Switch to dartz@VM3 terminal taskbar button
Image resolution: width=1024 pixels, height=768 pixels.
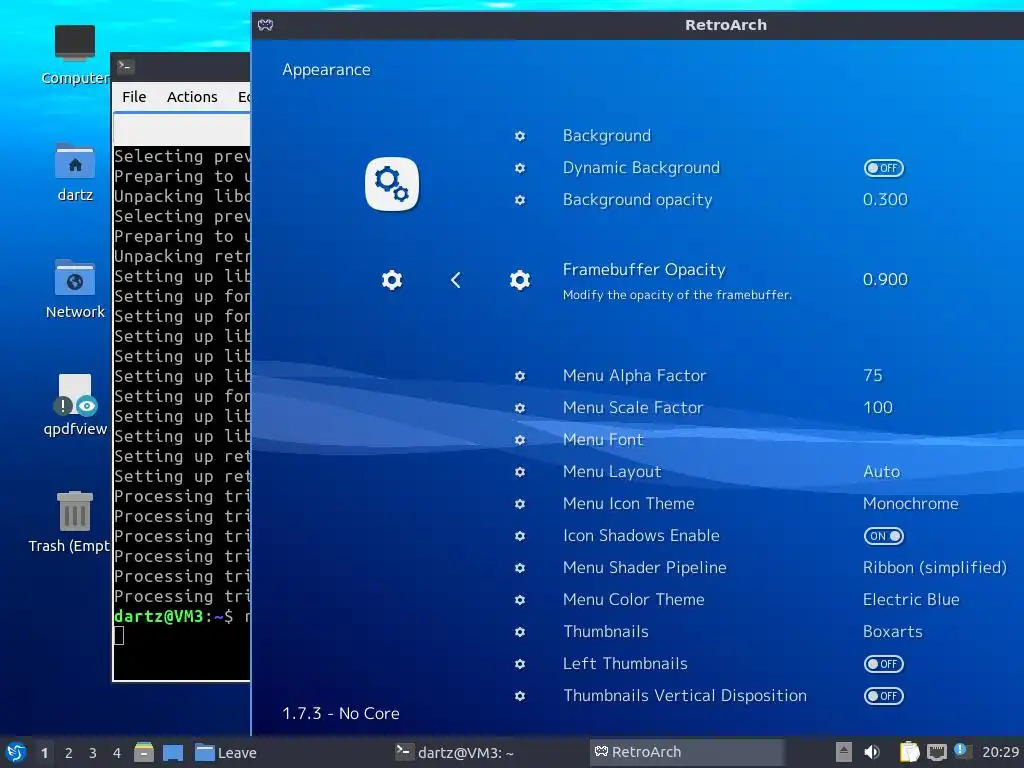(455, 752)
